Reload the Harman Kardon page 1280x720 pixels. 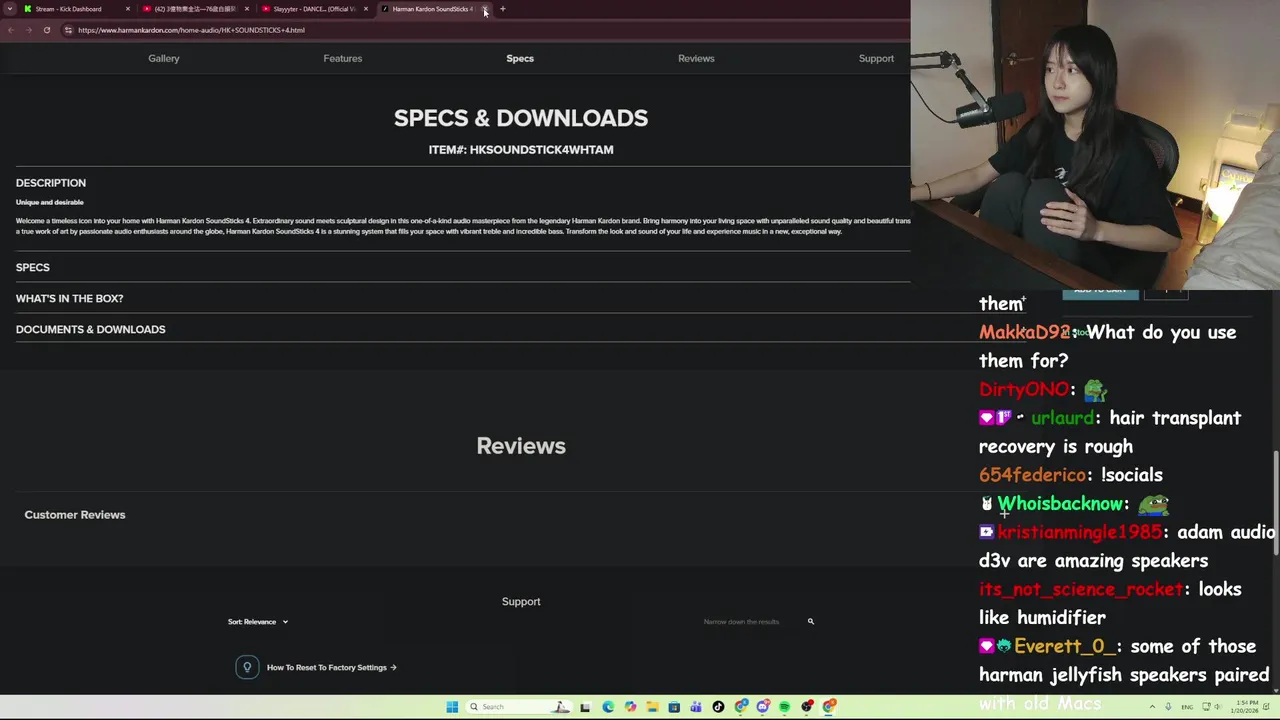tap(46, 30)
